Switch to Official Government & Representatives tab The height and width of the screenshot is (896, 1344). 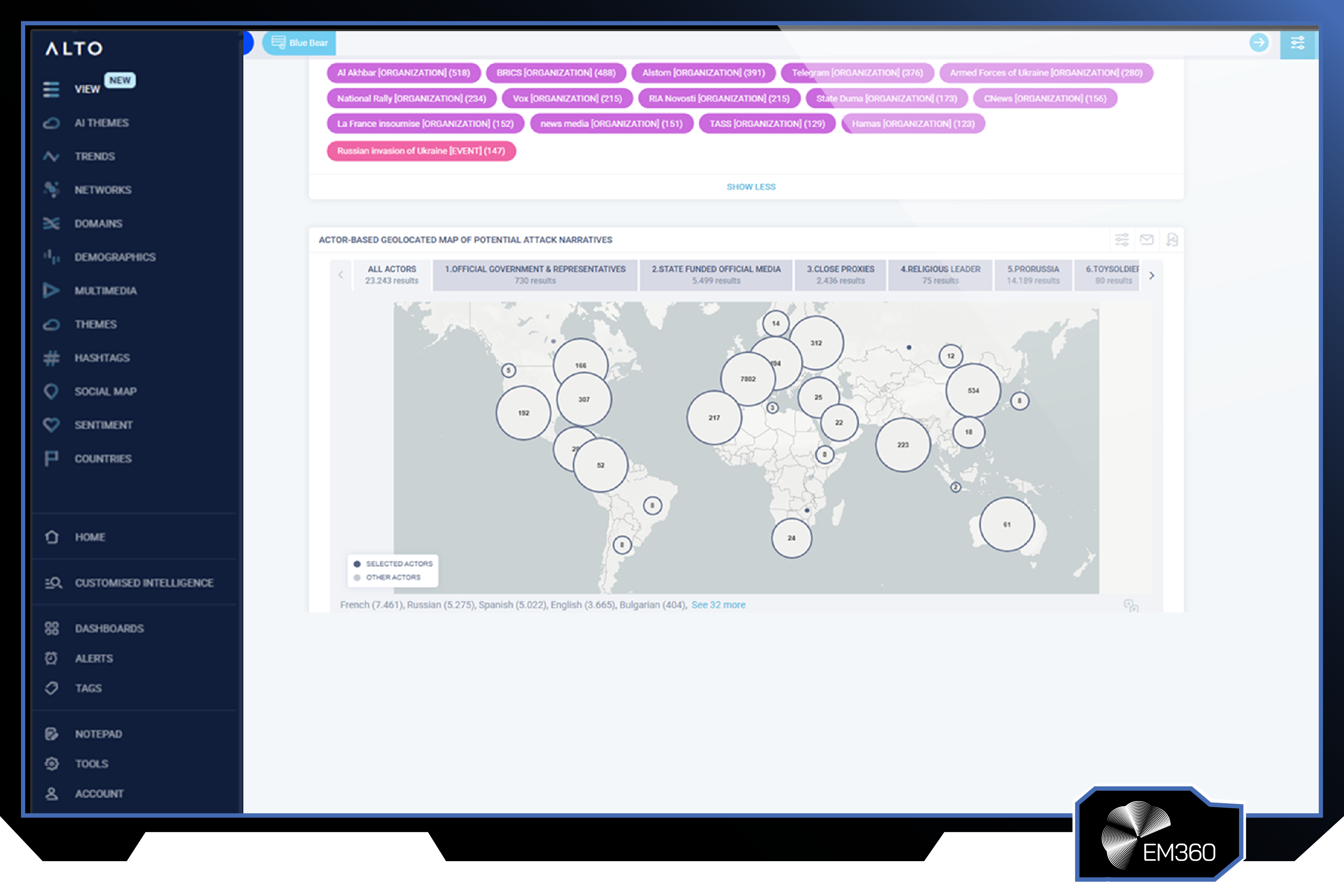[535, 275]
